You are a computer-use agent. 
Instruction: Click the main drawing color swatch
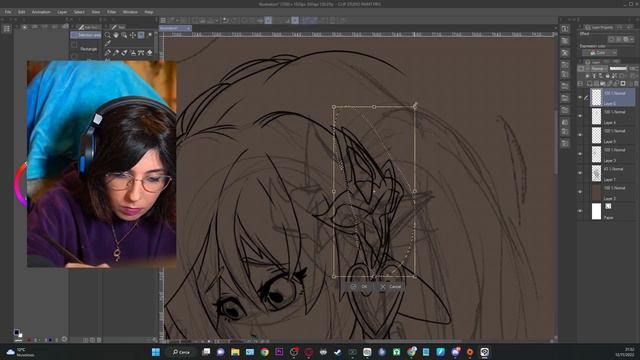(16, 332)
